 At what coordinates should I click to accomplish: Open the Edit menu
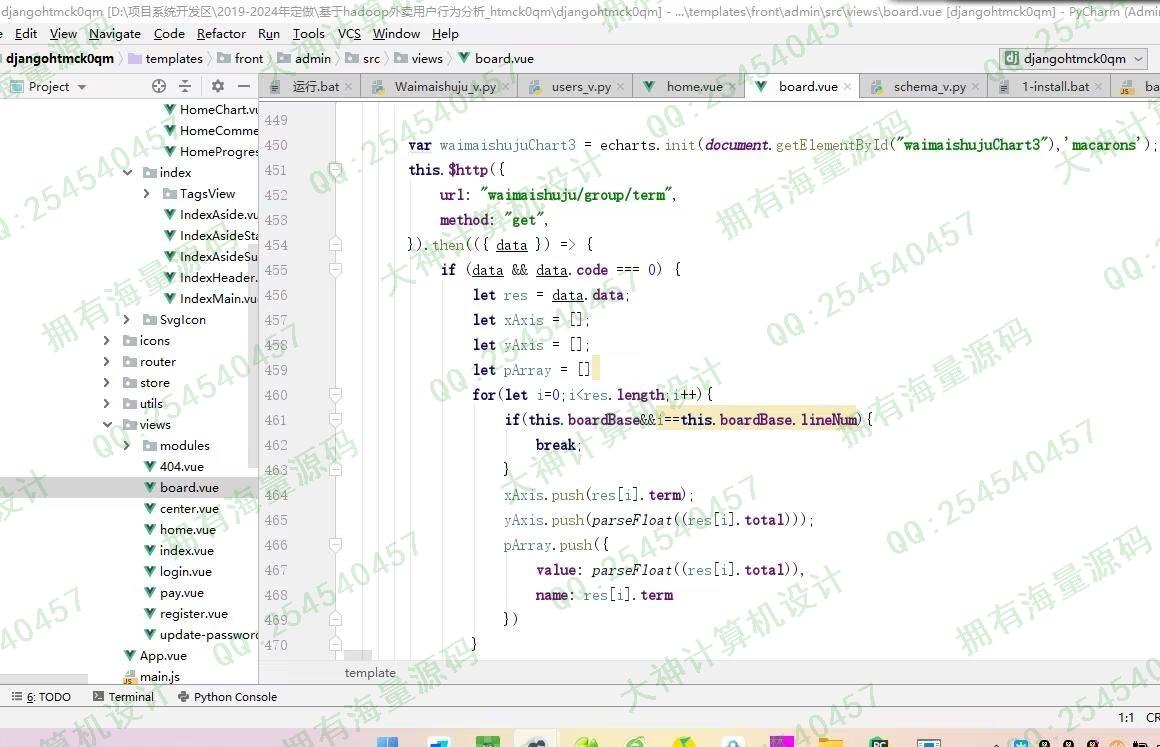coord(26,34)
